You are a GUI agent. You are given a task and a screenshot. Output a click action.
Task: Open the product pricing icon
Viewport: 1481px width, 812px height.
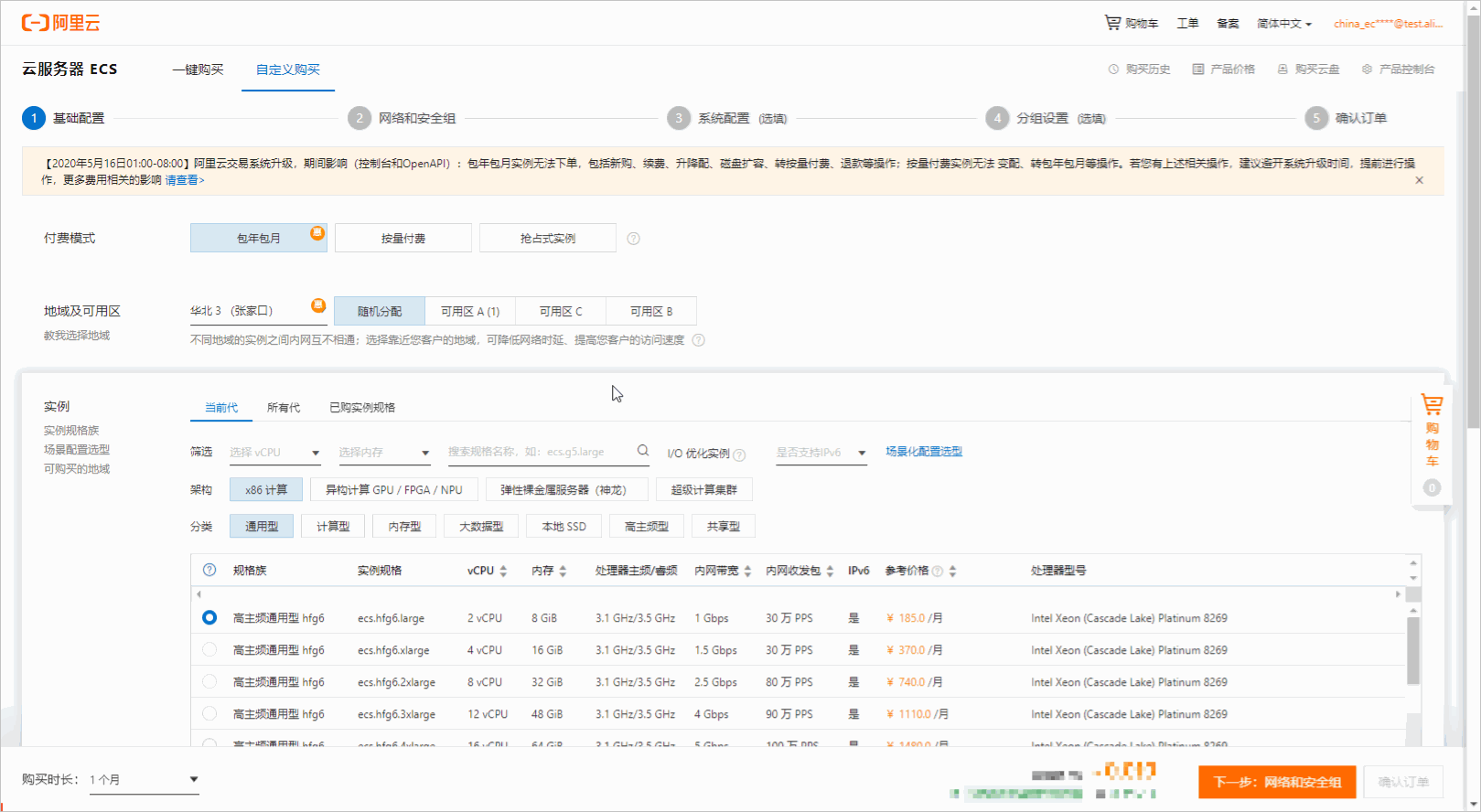click(x=1198, y=69)
